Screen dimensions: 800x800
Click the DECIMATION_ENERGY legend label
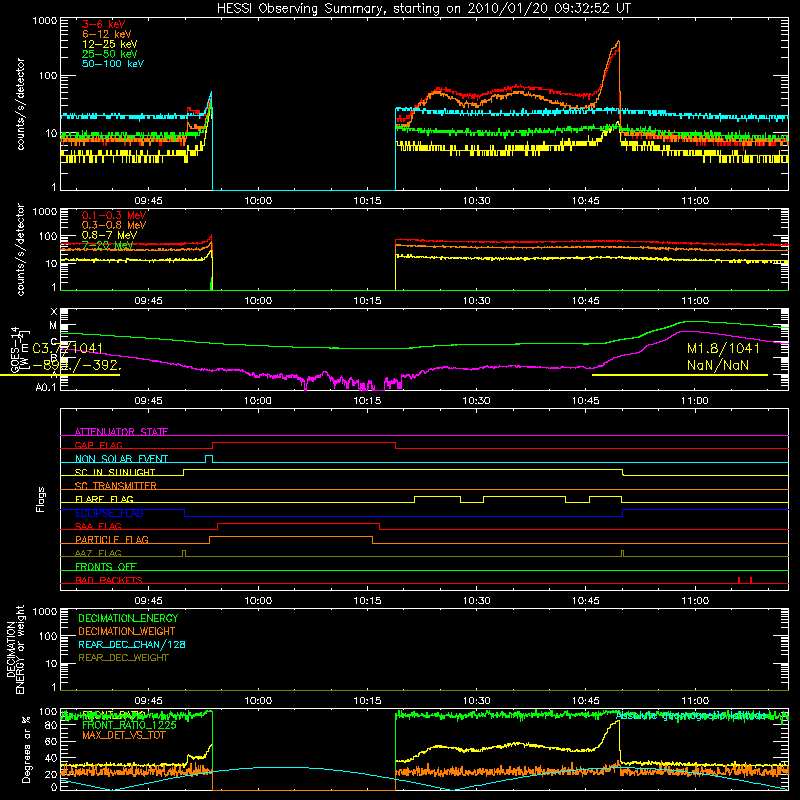point(128,618)
